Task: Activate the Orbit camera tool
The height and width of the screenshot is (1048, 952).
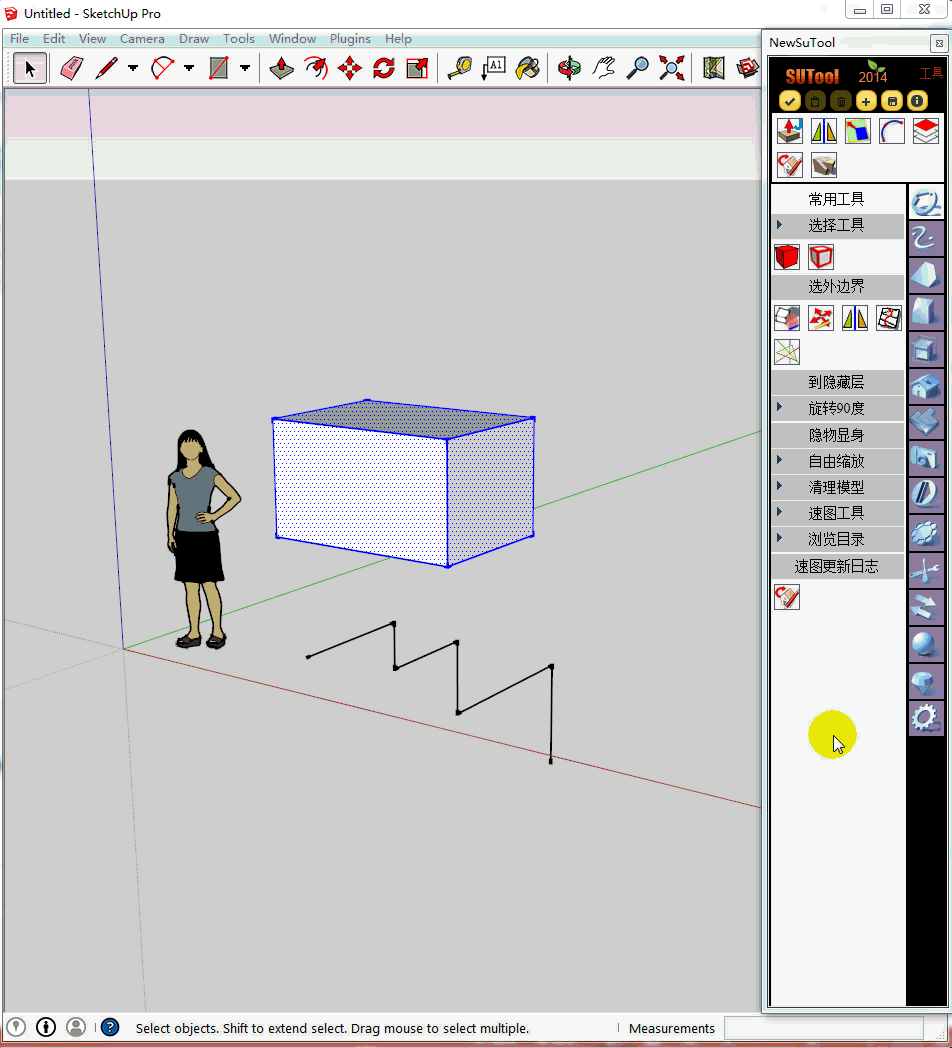Action: point(570,68)
